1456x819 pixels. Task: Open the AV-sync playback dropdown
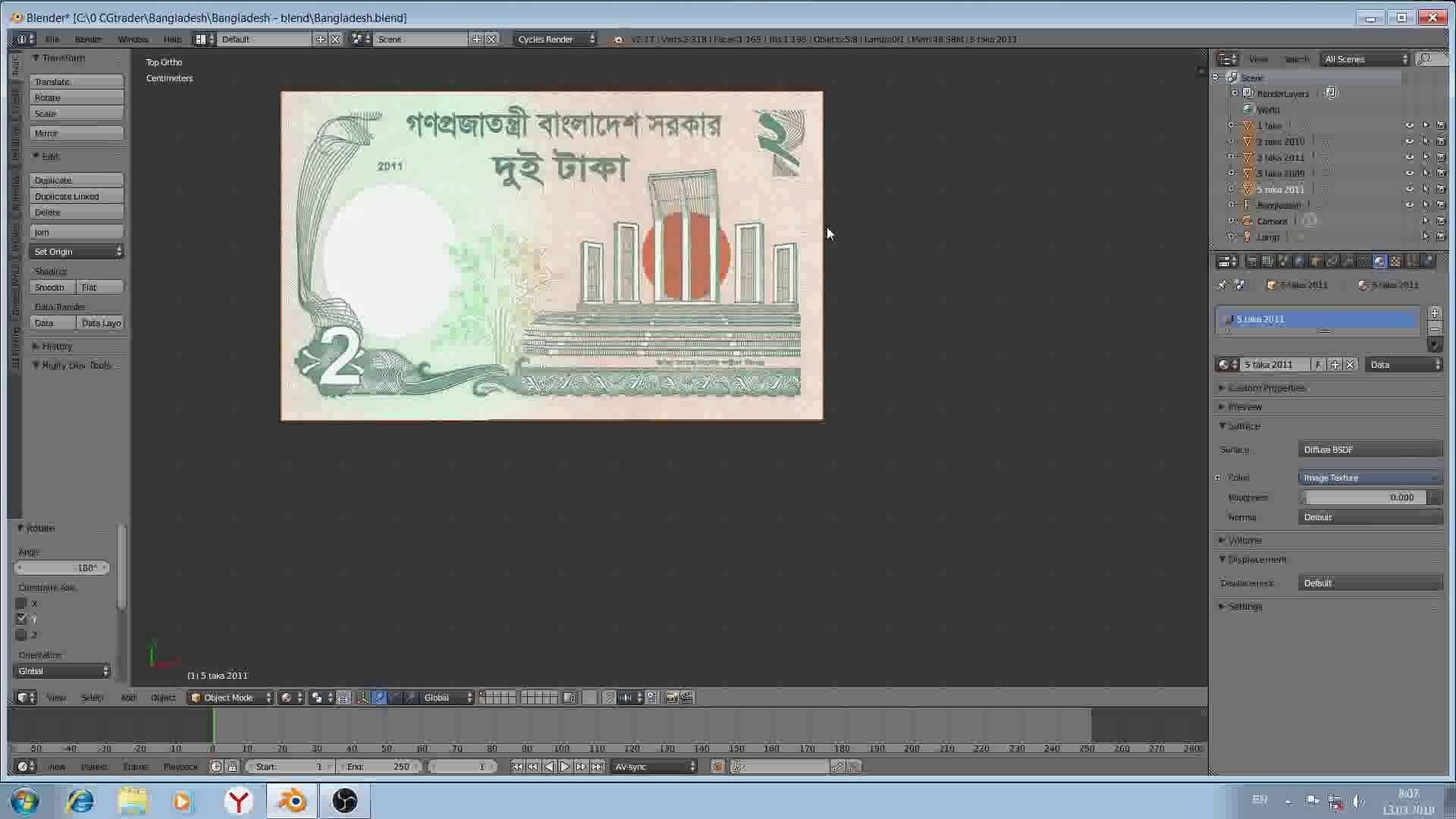(654, 767)
